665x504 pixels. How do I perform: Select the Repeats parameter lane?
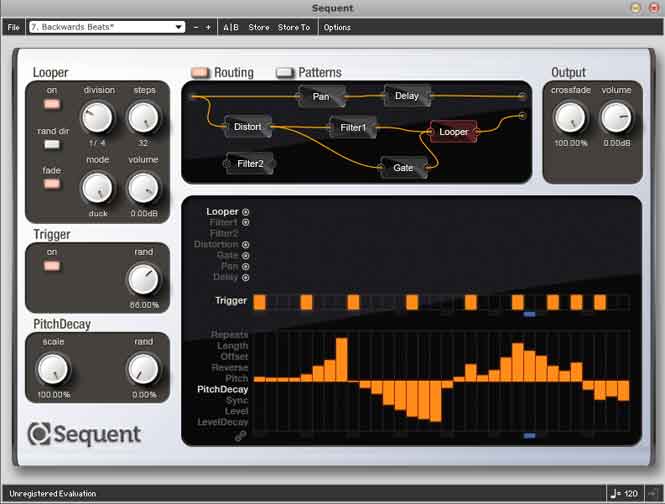229,334
